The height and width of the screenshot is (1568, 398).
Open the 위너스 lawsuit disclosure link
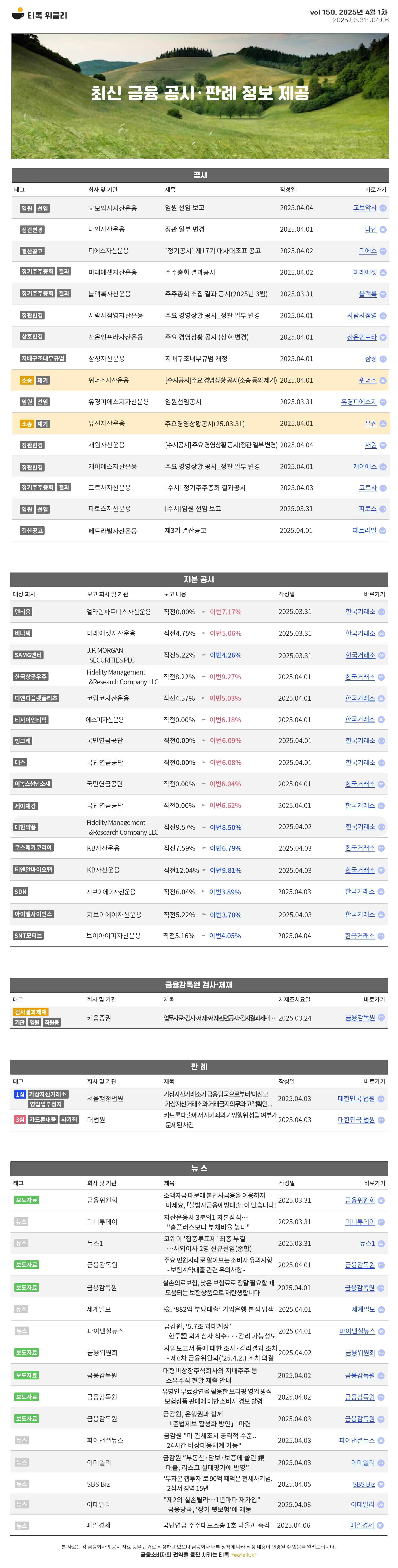368,380
